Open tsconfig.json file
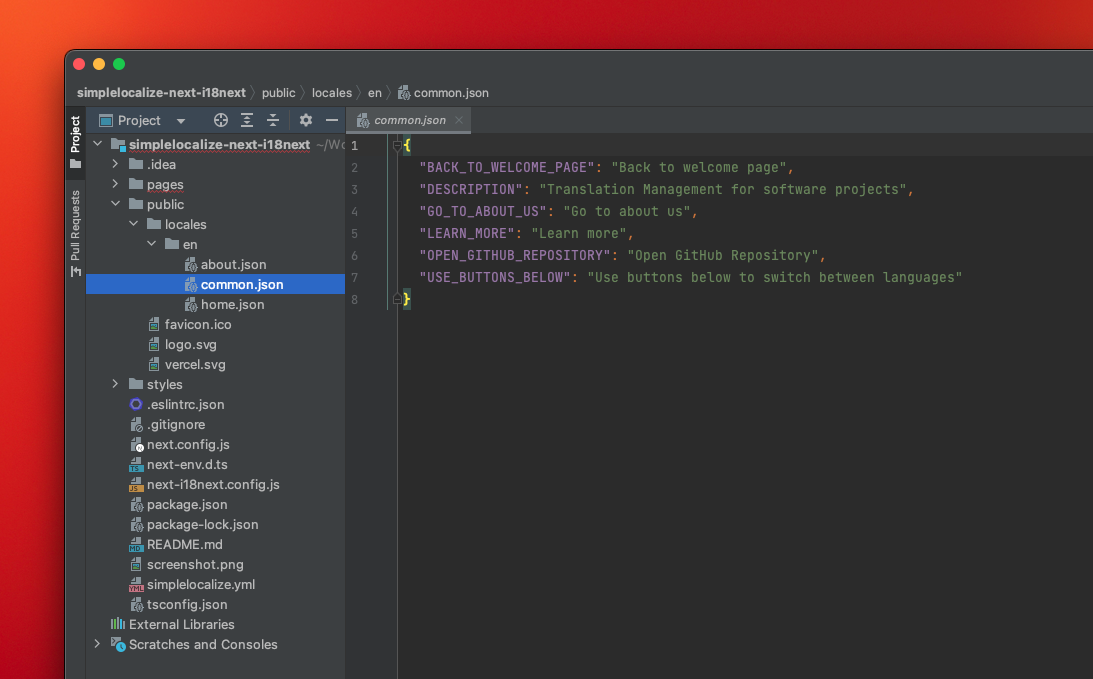This screenshot has width=1093, height=679. [187, 604]
